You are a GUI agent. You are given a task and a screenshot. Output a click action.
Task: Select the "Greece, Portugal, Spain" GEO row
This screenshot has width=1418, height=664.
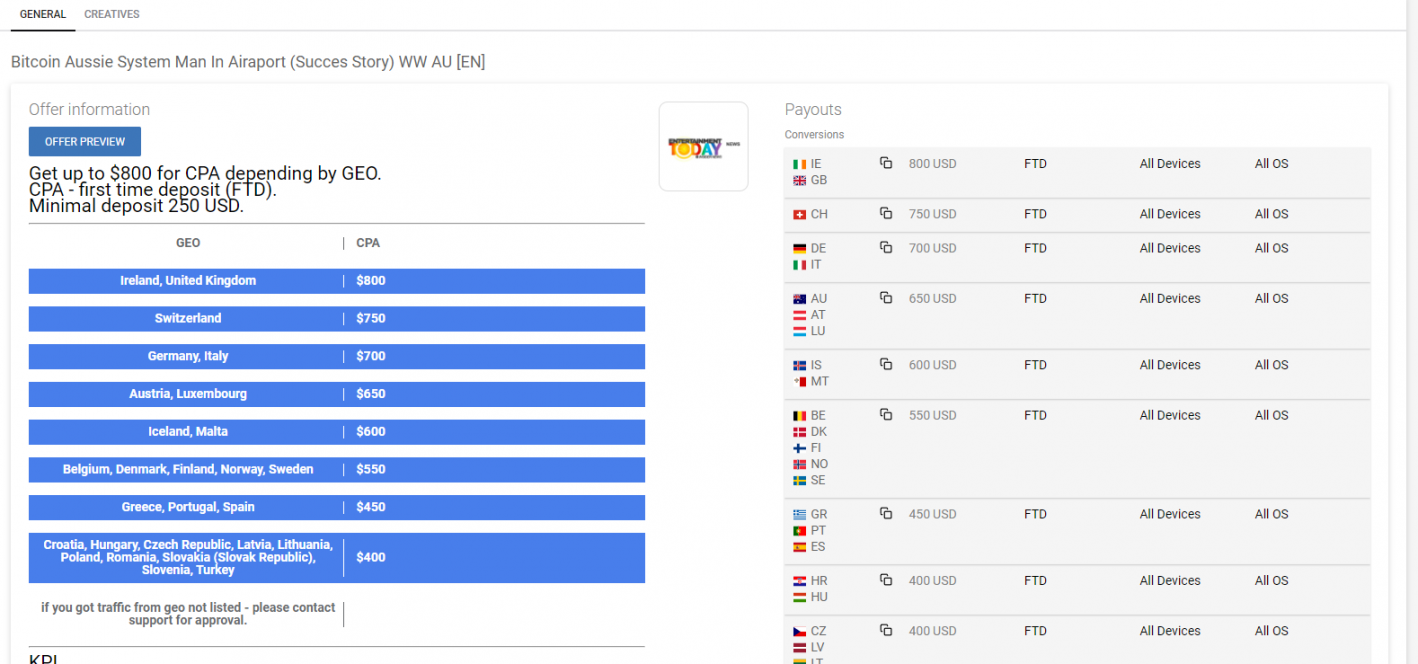337,507
